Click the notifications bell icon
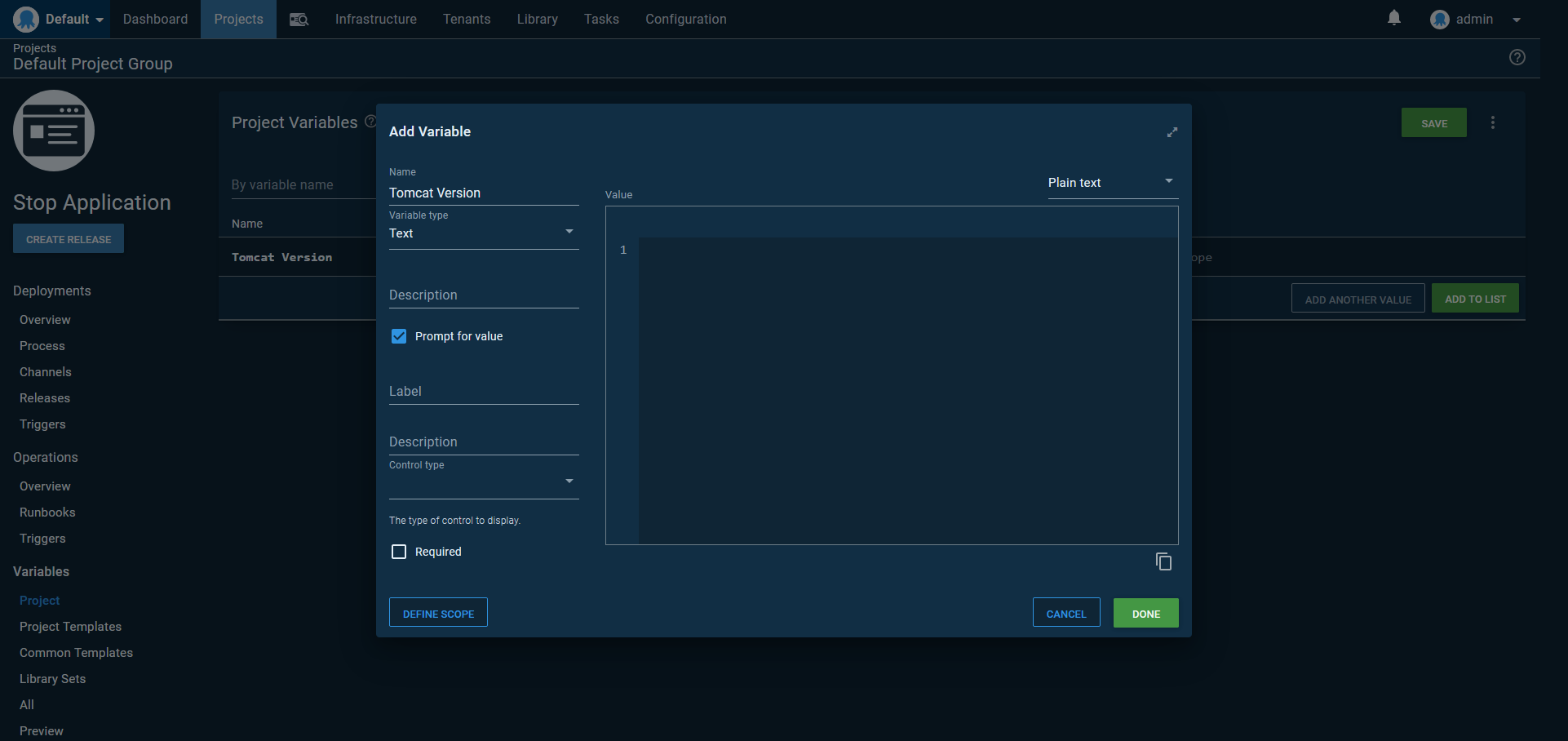The height and width of the screenshot is (741, 1568). tap(1394, 18)
